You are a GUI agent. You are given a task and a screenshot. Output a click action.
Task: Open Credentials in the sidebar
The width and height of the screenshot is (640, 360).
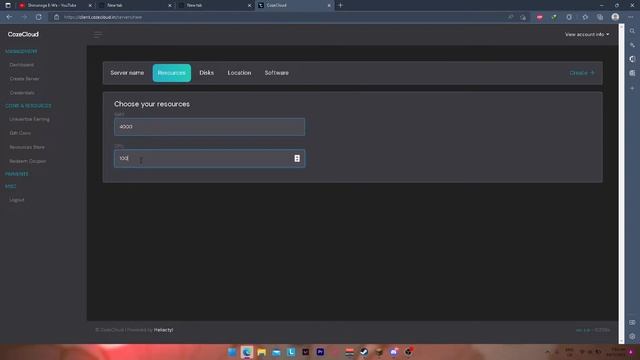[x=22, y=93]
